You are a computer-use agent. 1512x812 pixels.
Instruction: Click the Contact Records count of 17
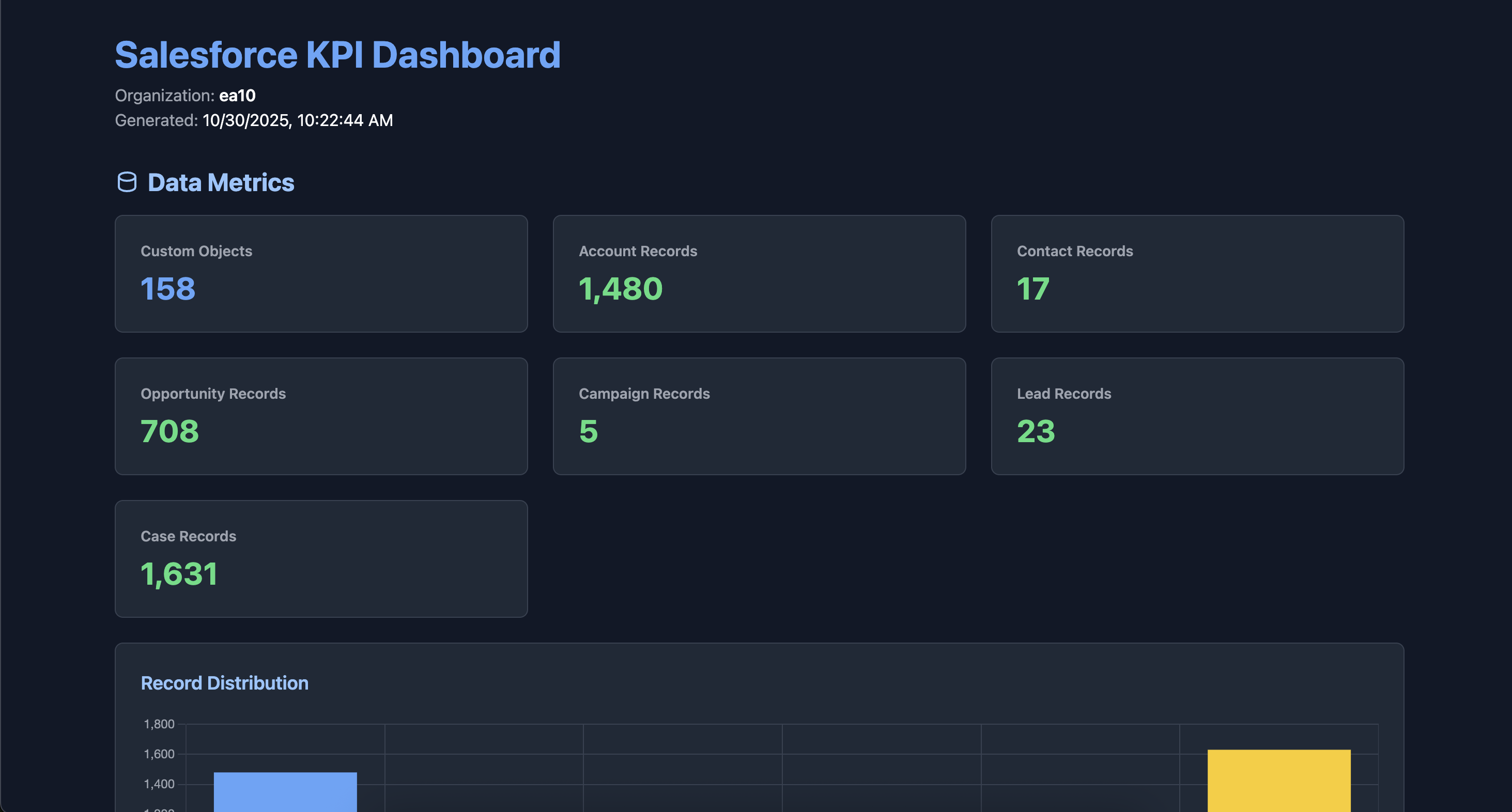pos(1032,289)
